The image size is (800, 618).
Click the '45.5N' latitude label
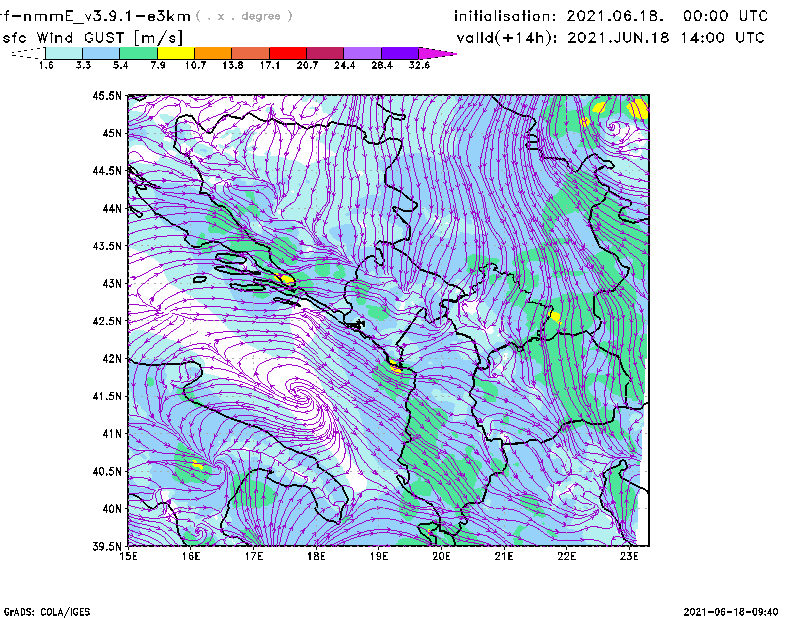[107, 95]
